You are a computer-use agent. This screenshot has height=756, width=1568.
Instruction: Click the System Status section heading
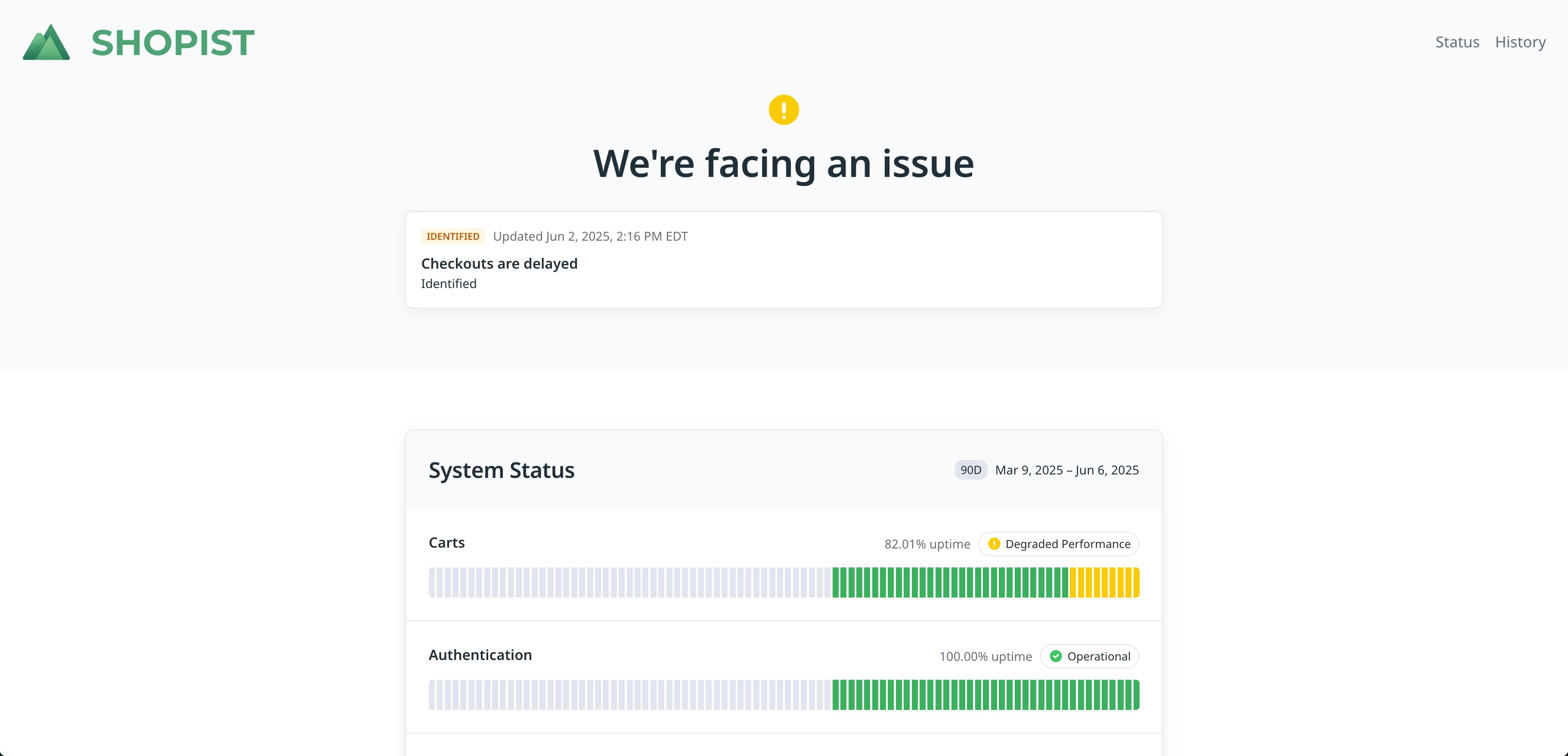click(502, 469)
